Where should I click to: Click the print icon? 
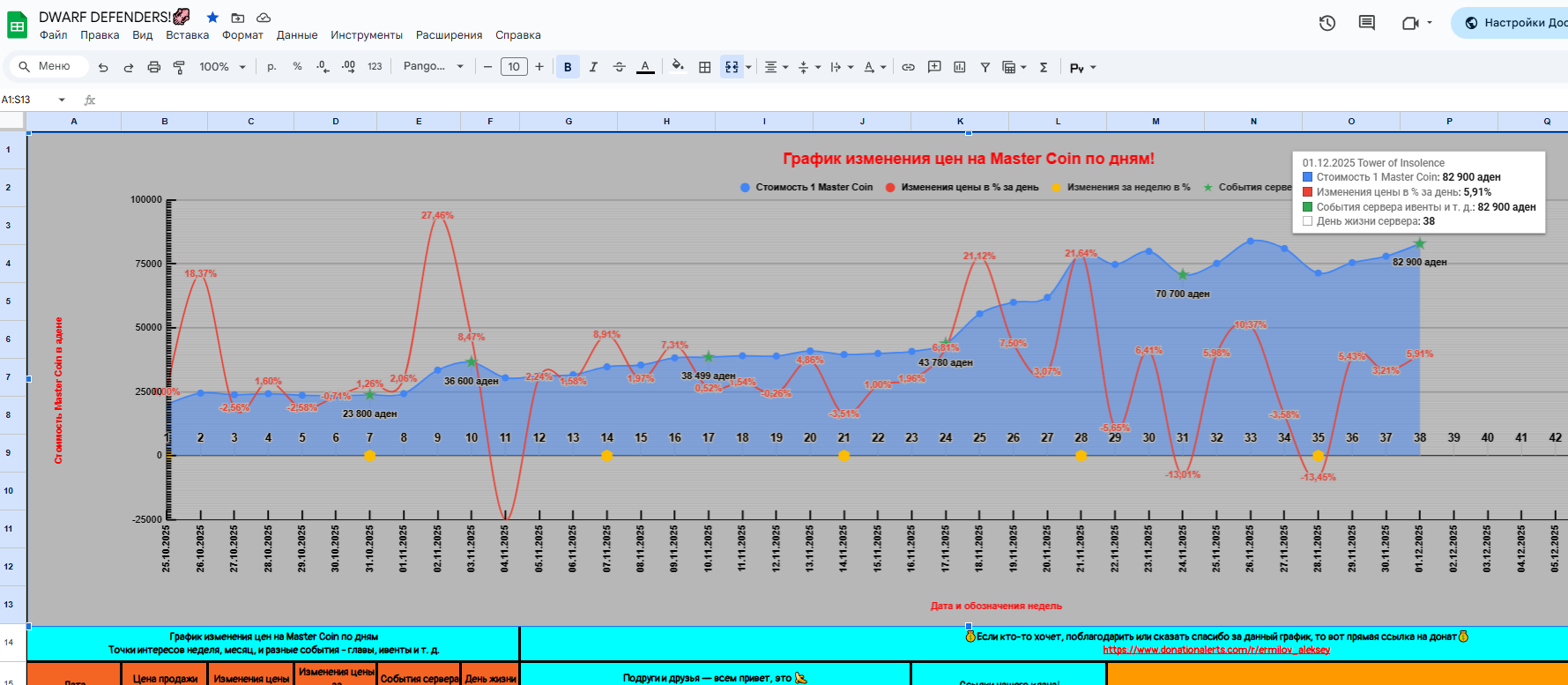click(154, 67)
